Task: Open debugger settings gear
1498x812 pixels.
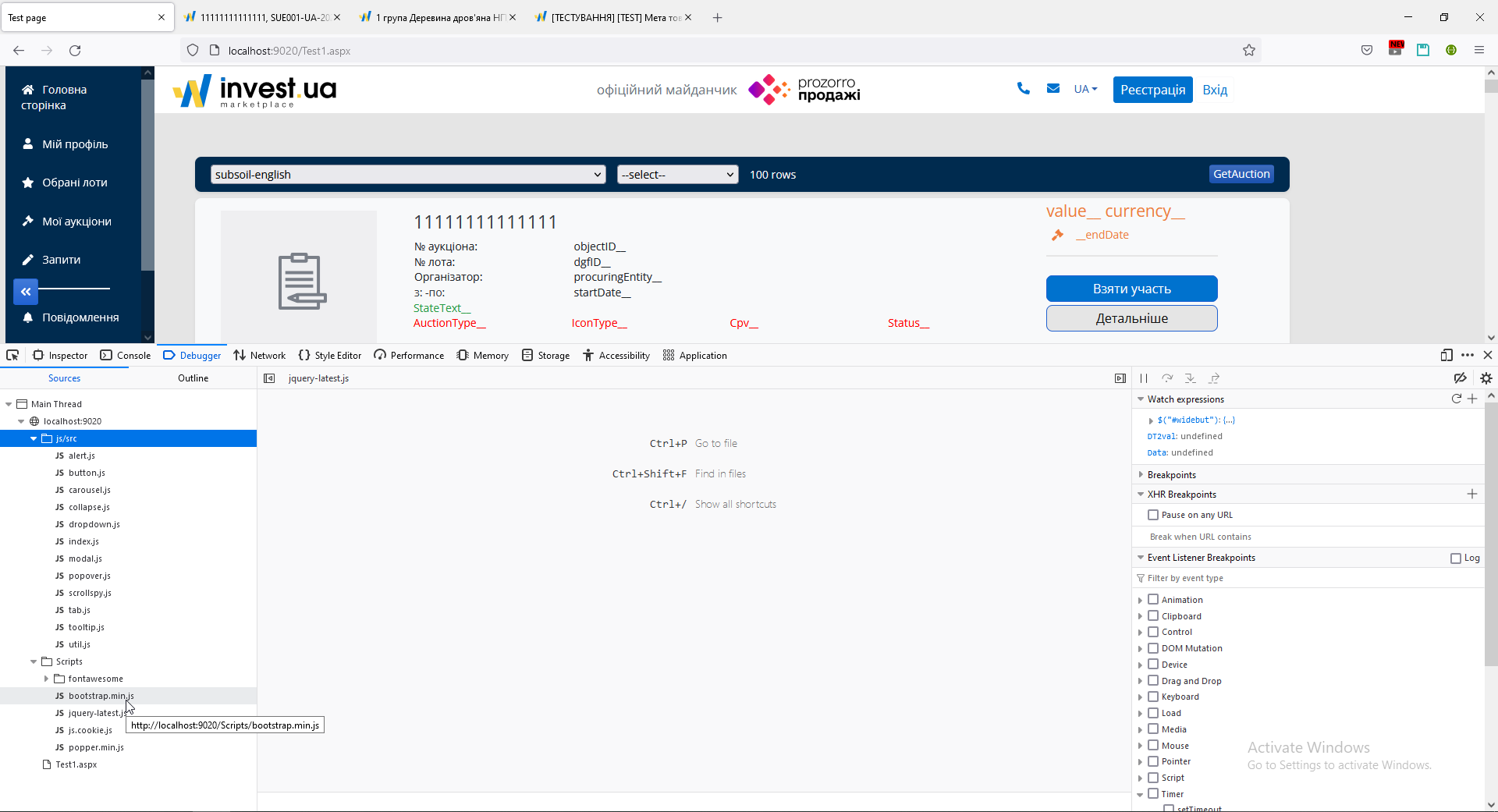Action: (x=1486, y=378)
